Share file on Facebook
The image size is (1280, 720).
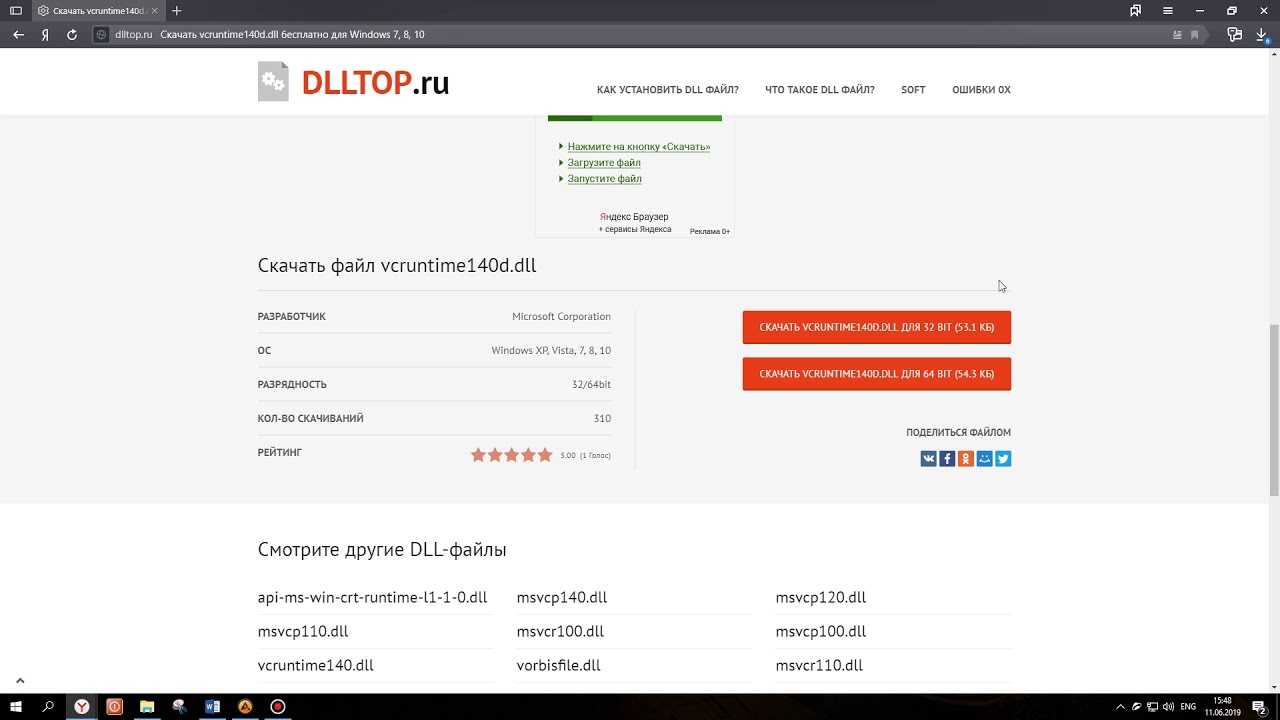tap(947, 459)
